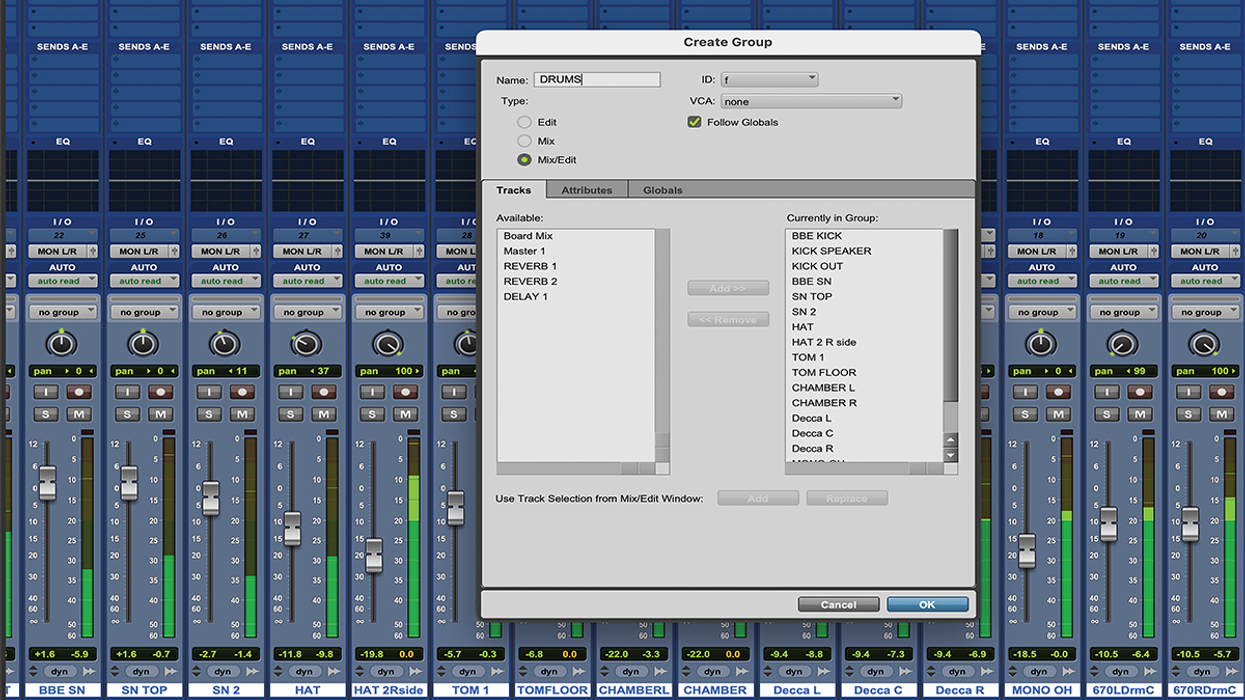1245x700 pixels.
Task: Open the dyn dynamics plug-in on BBE SN
Action: (x=60, y=671)
